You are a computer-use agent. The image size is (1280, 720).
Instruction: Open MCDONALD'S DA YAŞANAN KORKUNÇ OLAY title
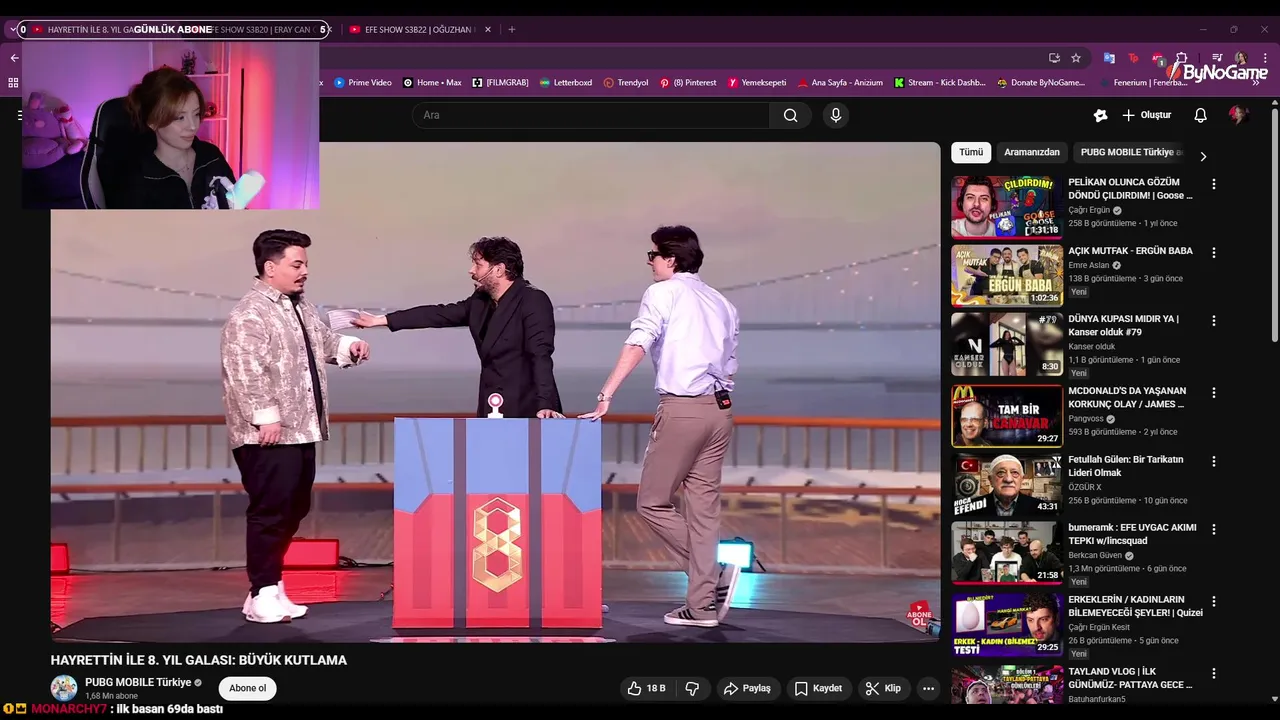pos(1127,397)
